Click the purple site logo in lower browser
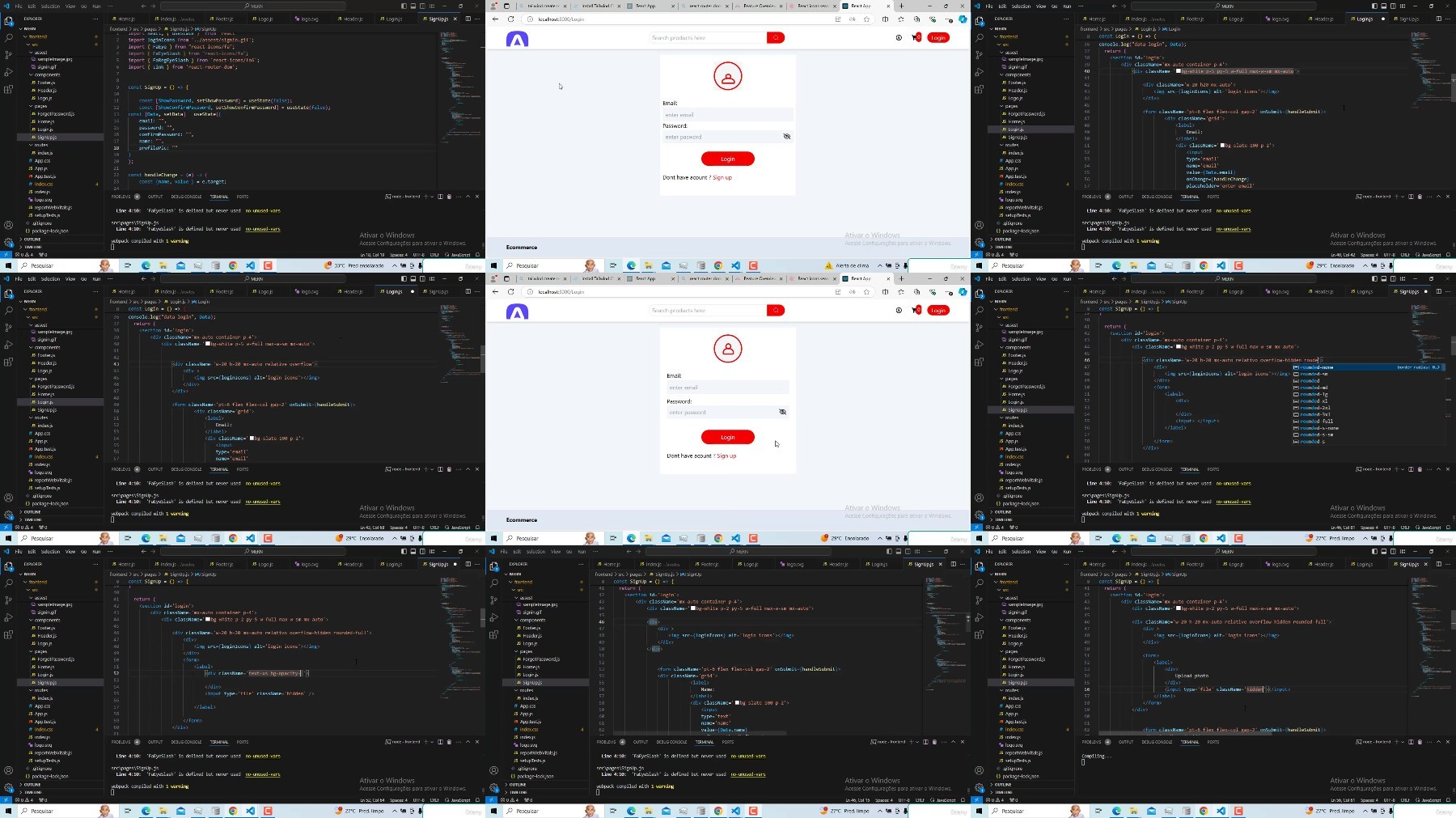Screen dimensions: 1456x818 [x=517, y=312]
